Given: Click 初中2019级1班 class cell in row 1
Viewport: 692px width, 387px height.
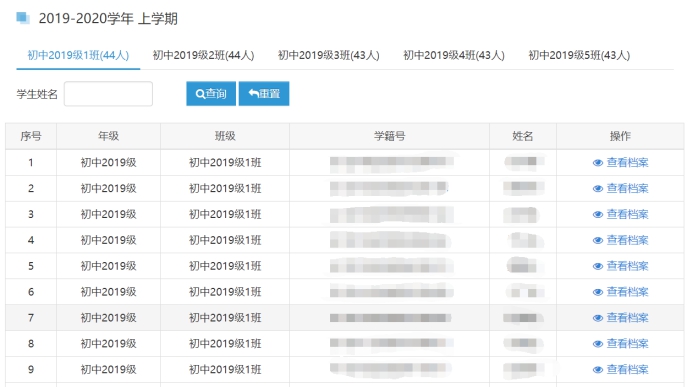Looking at the screenshot, I should click(225, 162).
